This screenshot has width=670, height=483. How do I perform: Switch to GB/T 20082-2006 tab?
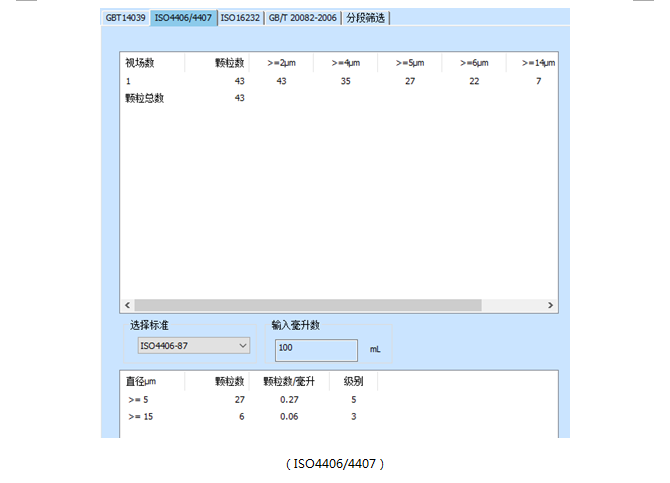coord(302,18)
